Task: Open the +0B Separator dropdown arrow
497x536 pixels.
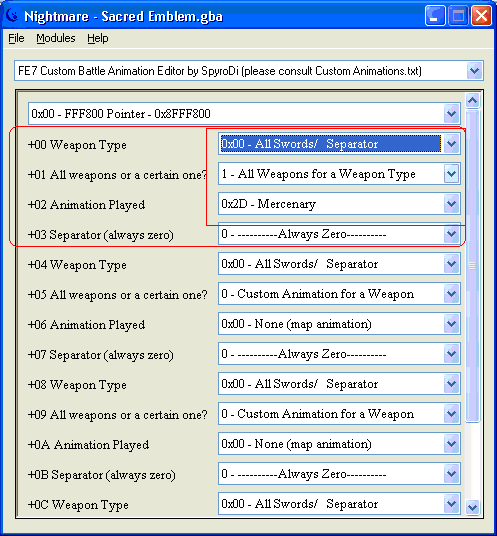Action: click(x=452, y=474)
